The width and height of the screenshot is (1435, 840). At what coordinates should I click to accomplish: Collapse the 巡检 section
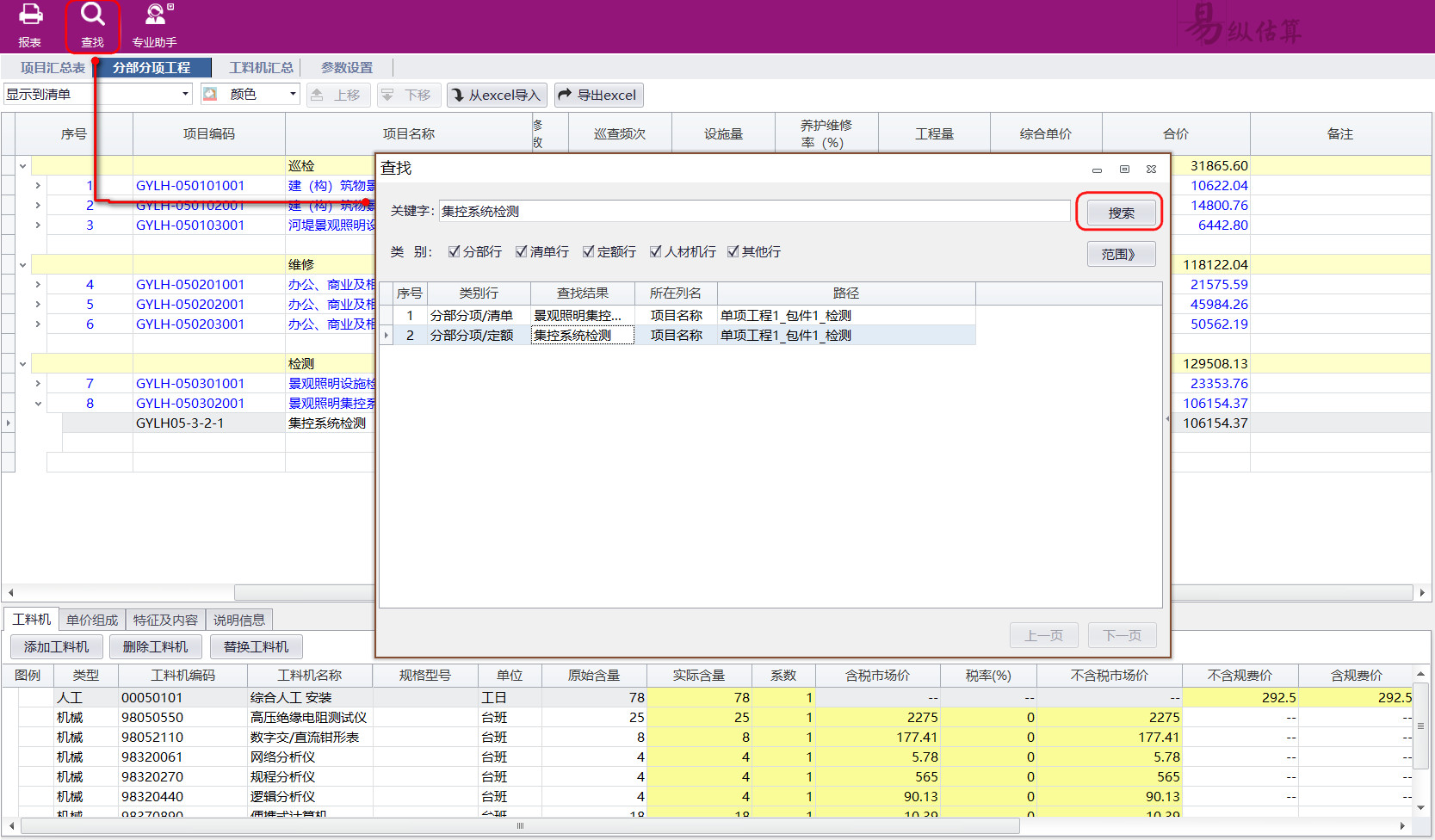(22, 166)
